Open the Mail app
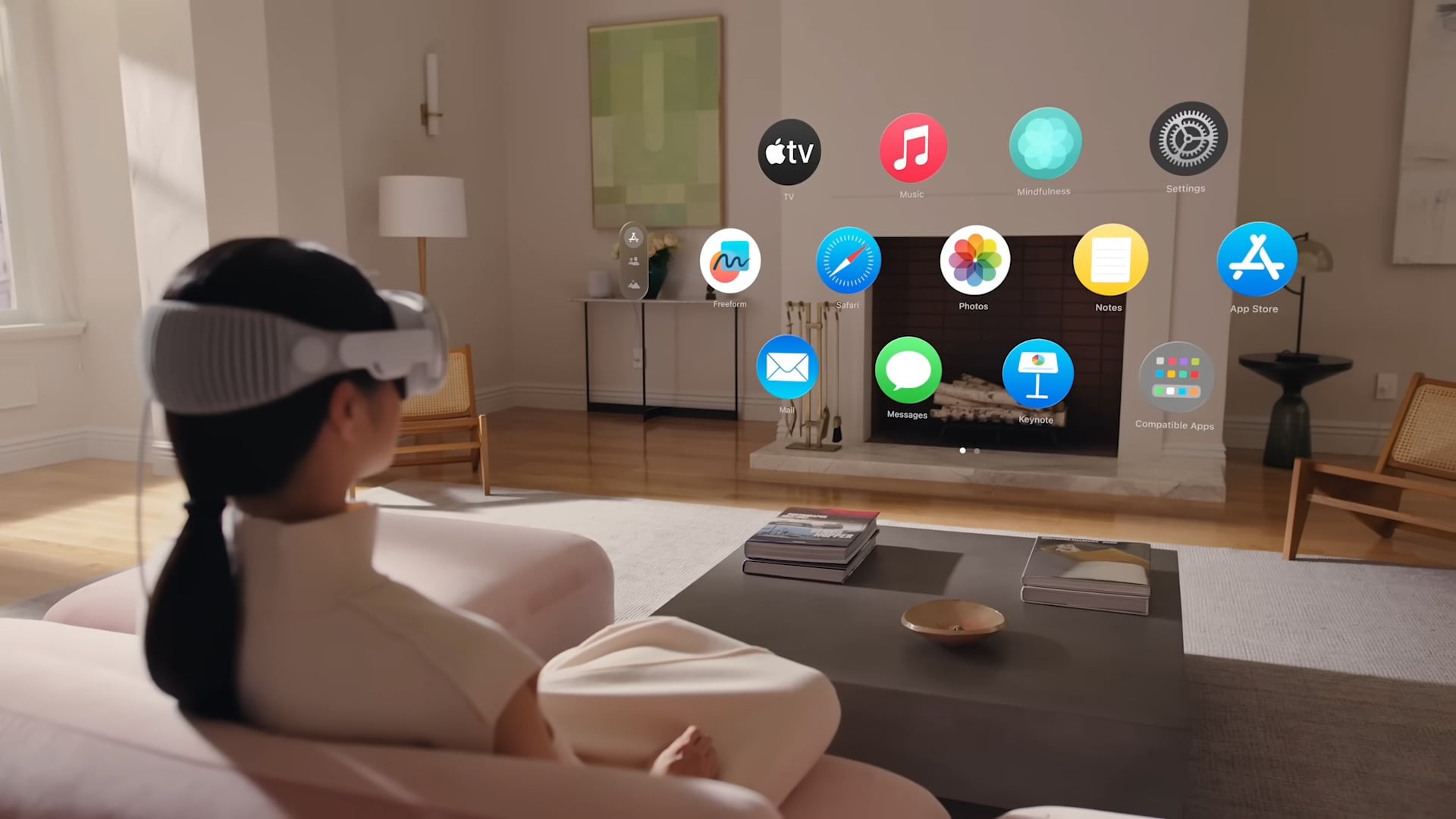 click(x=787, y=371)
